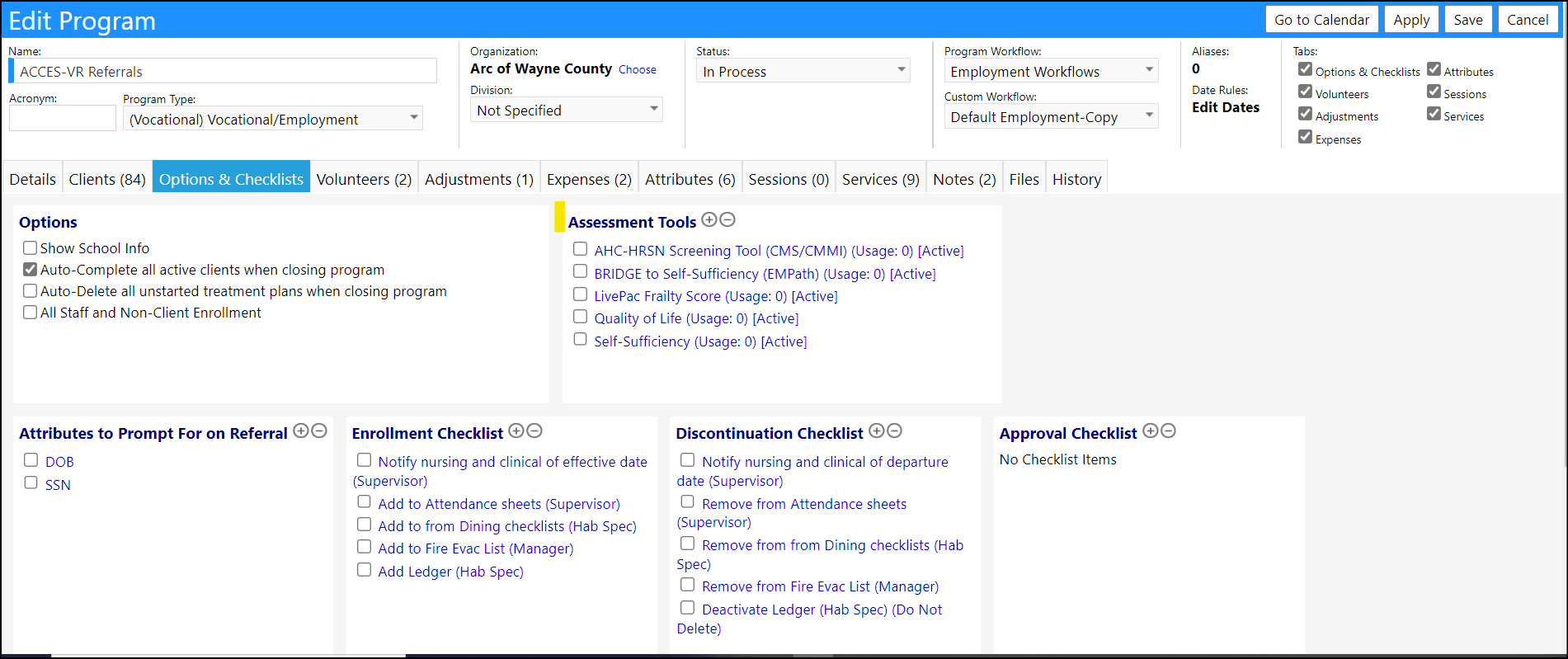Check BRIDGE to Self-Sufficiency checkbox
This screenshot has width=1568, height=659.
tap(581, 271)
